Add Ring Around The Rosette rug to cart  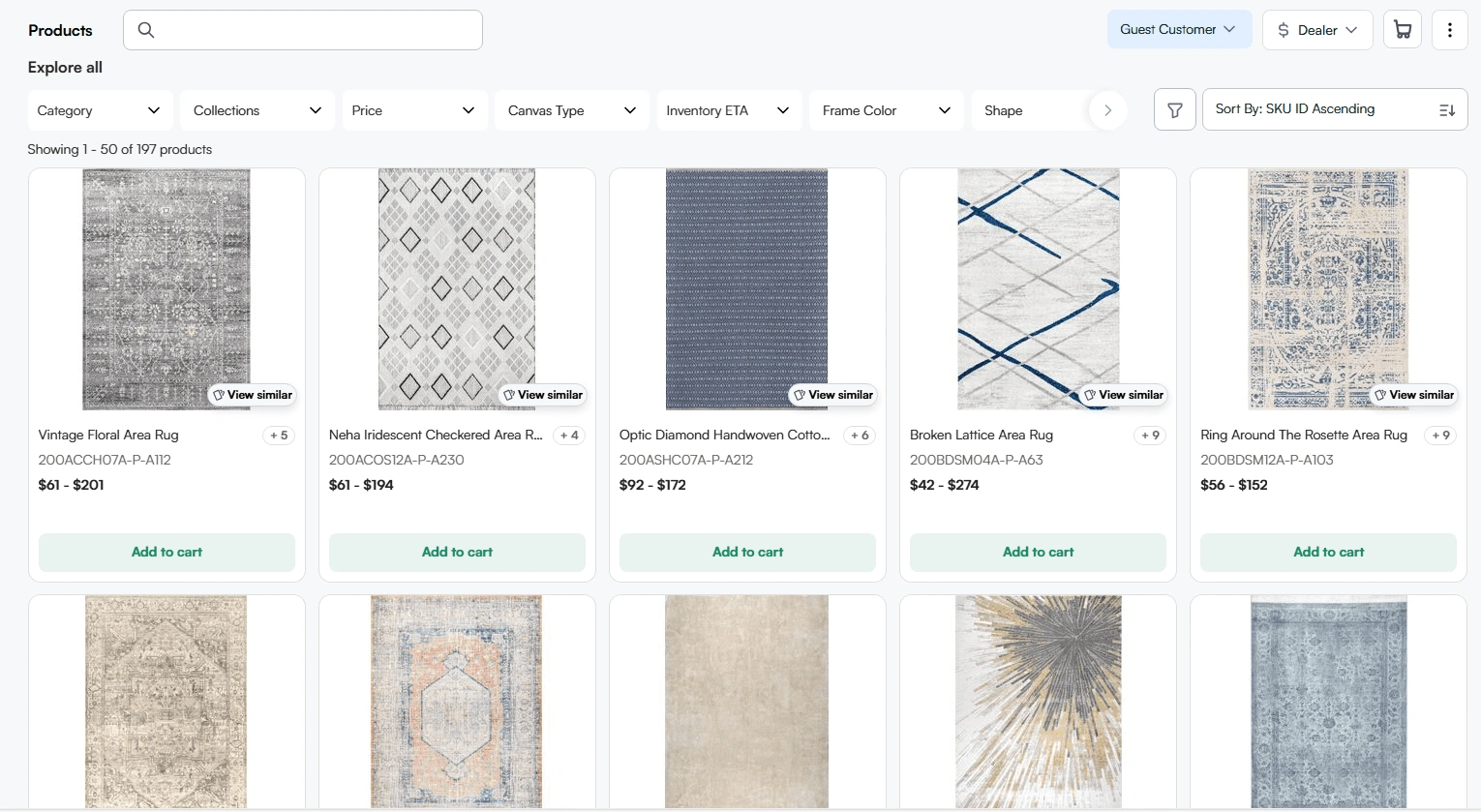[1328, 552]
